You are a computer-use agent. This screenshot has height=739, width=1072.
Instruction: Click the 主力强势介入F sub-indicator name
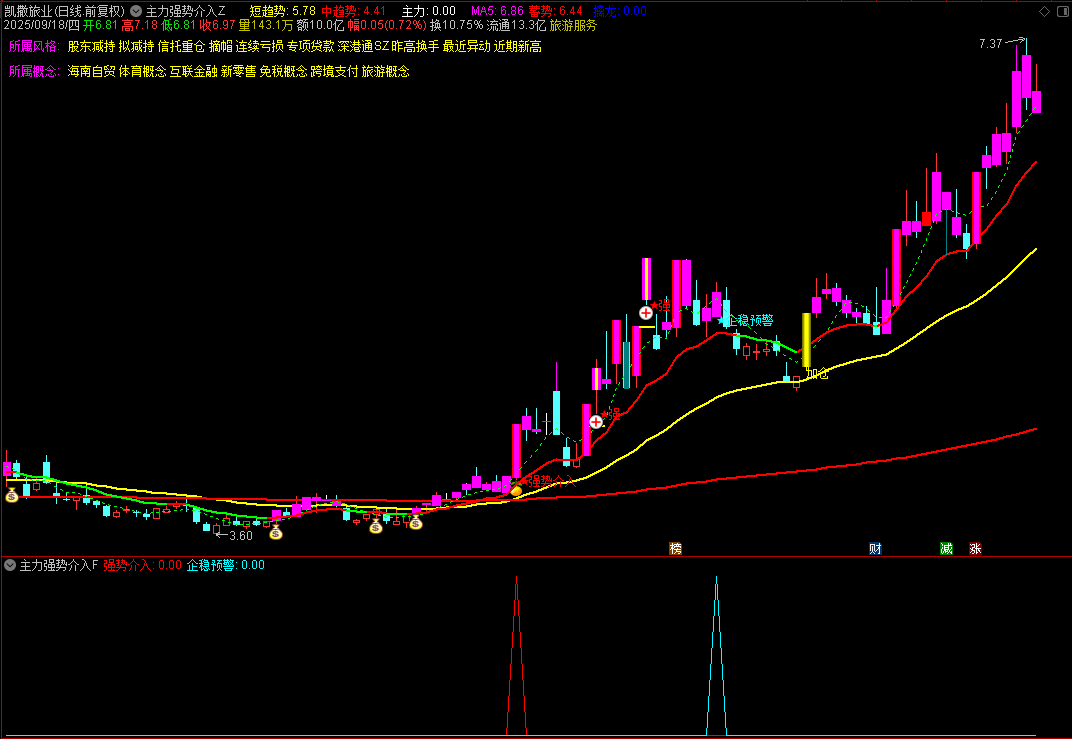[59, 565]
